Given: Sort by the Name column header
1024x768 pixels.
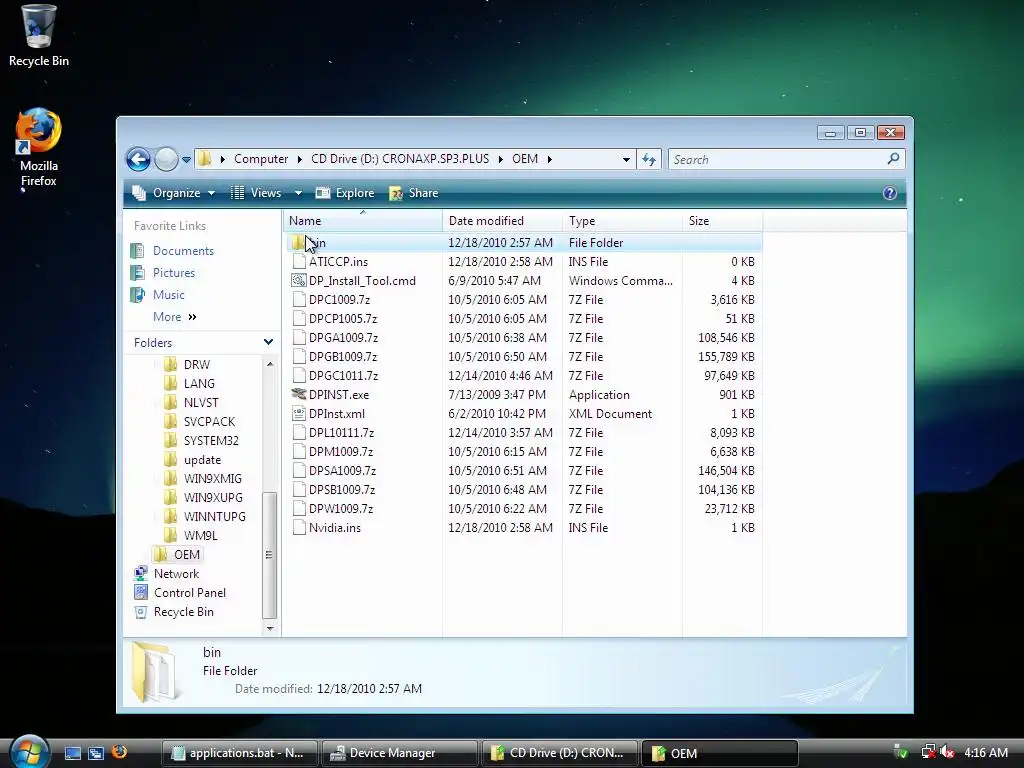Looking at the screenshot, I should click(363, 221).
